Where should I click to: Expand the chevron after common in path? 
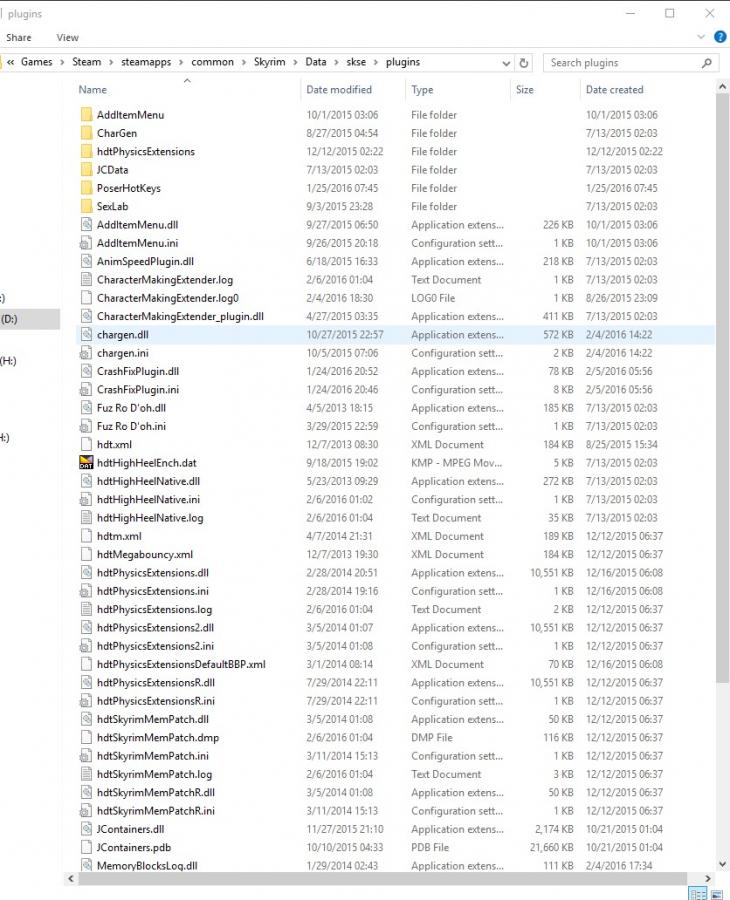243,62
